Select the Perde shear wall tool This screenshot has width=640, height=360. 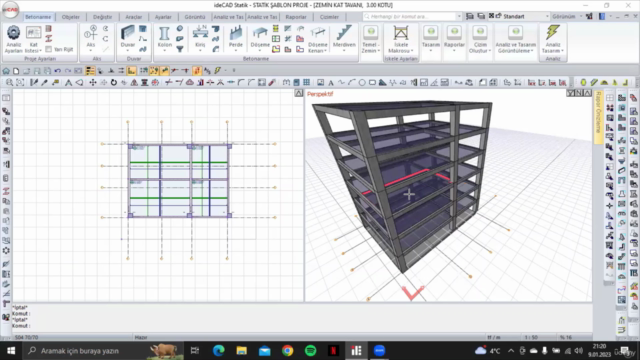pyautogui.click(x=236, y=38)
